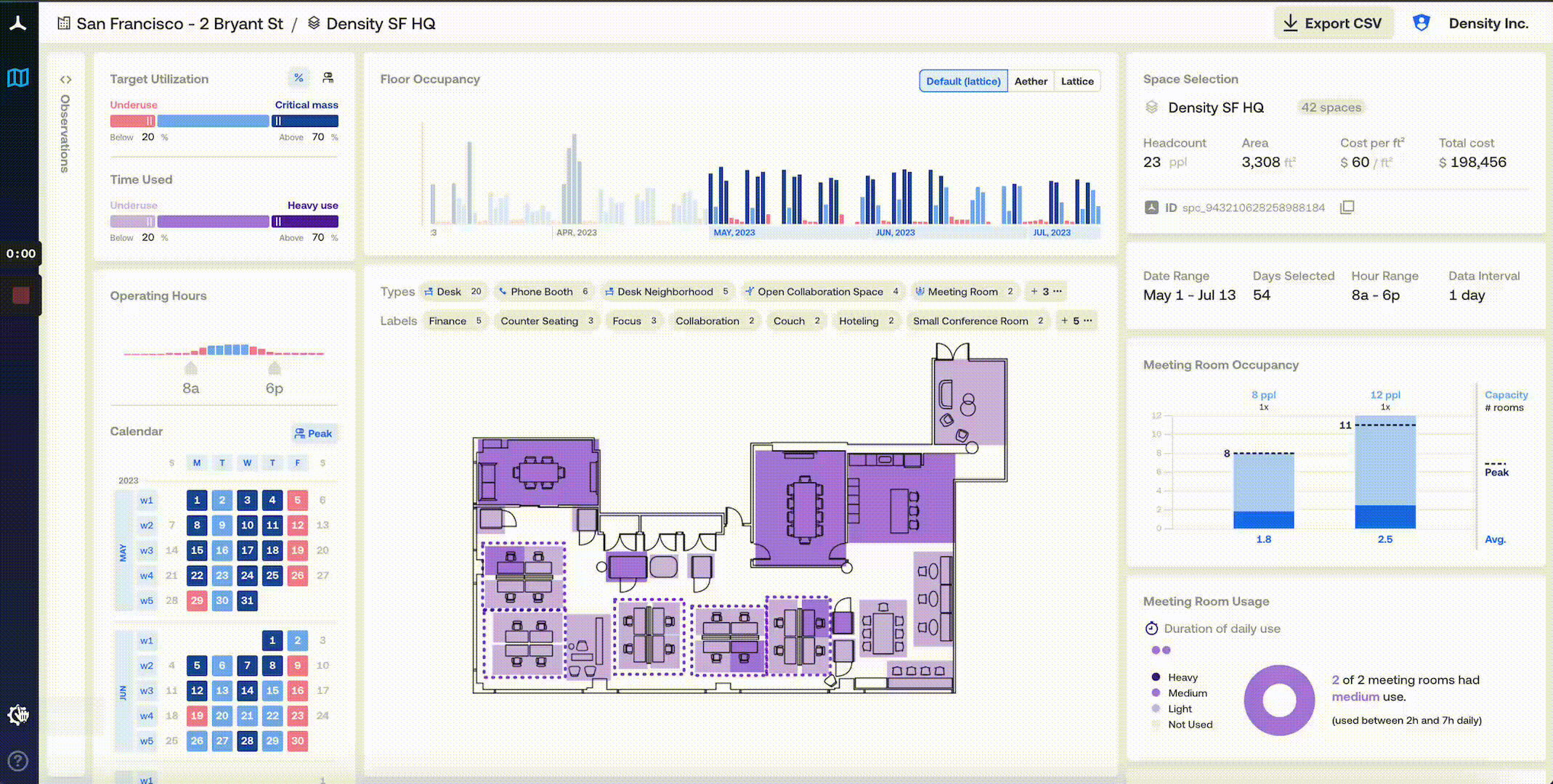The width and height of the screenshot is (1553, 784).
Task: Click the Total cost $ 198,456 value
Action: click(1472, 163)
